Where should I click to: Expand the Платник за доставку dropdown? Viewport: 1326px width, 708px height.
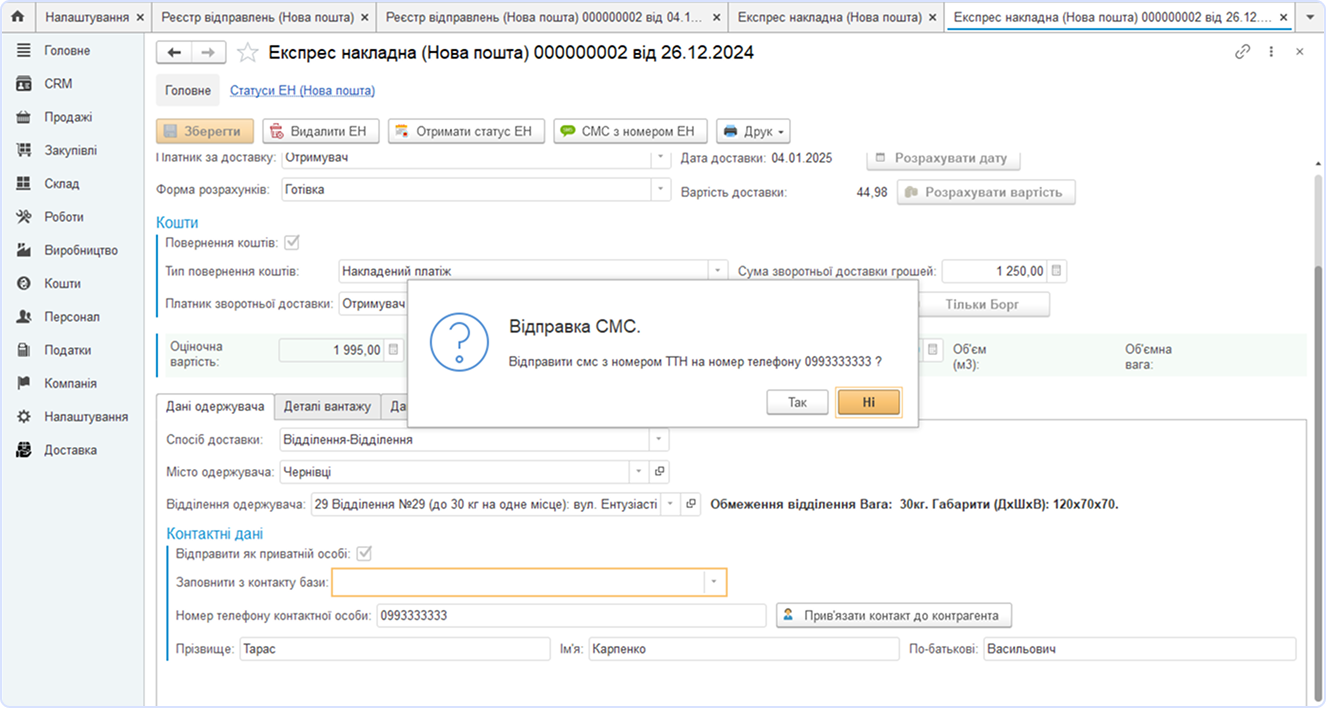coord(660,158)
